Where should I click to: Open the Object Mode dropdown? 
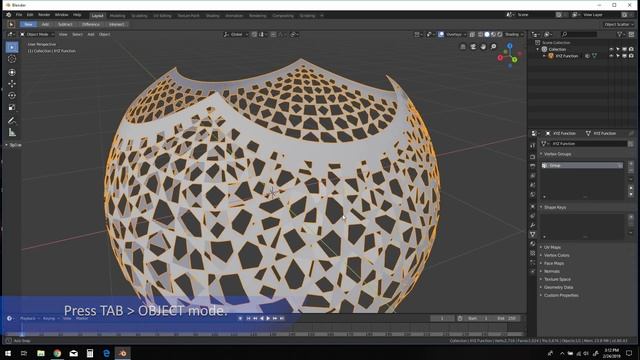tap(36, 34)
